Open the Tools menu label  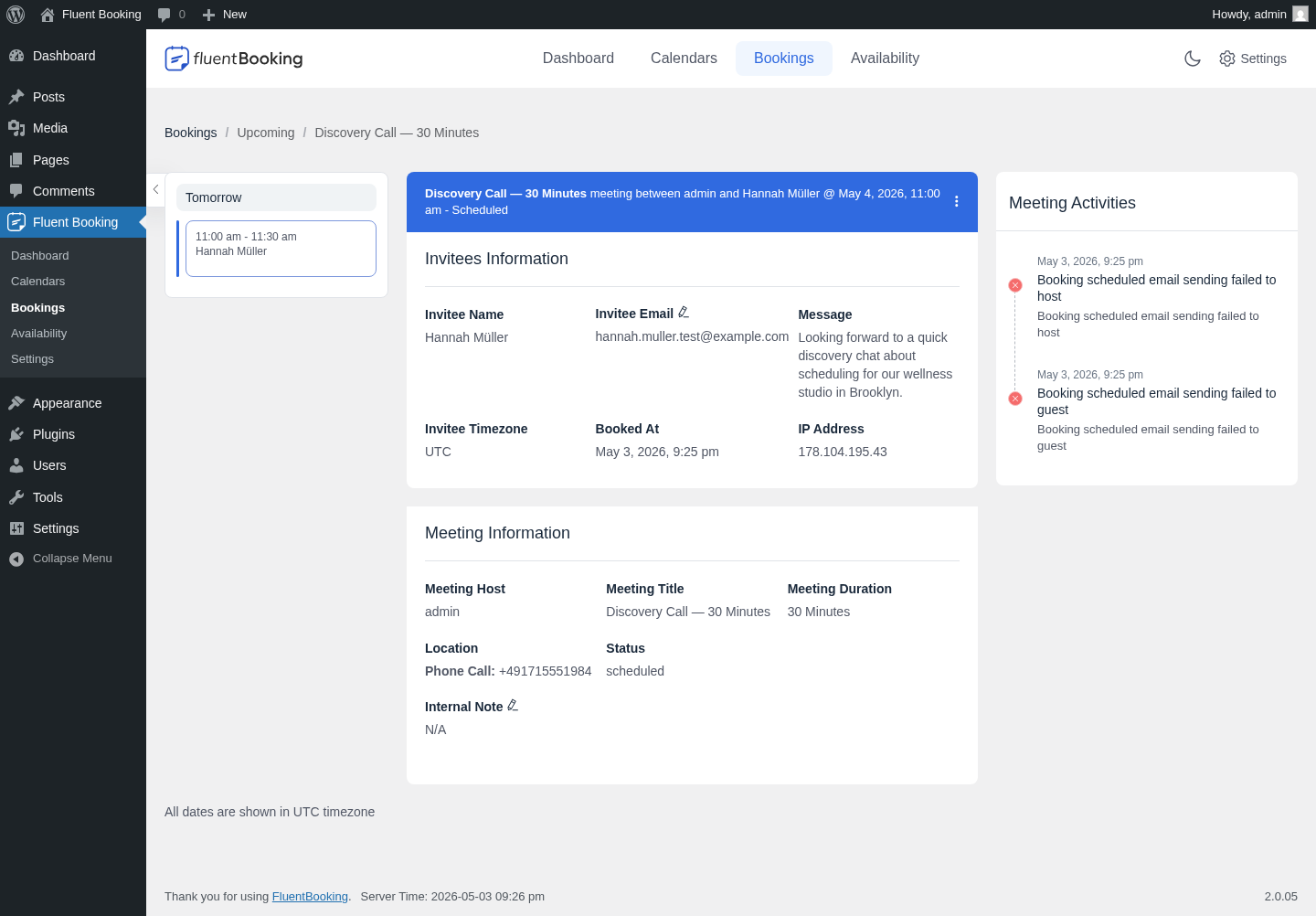pos(48,497)
